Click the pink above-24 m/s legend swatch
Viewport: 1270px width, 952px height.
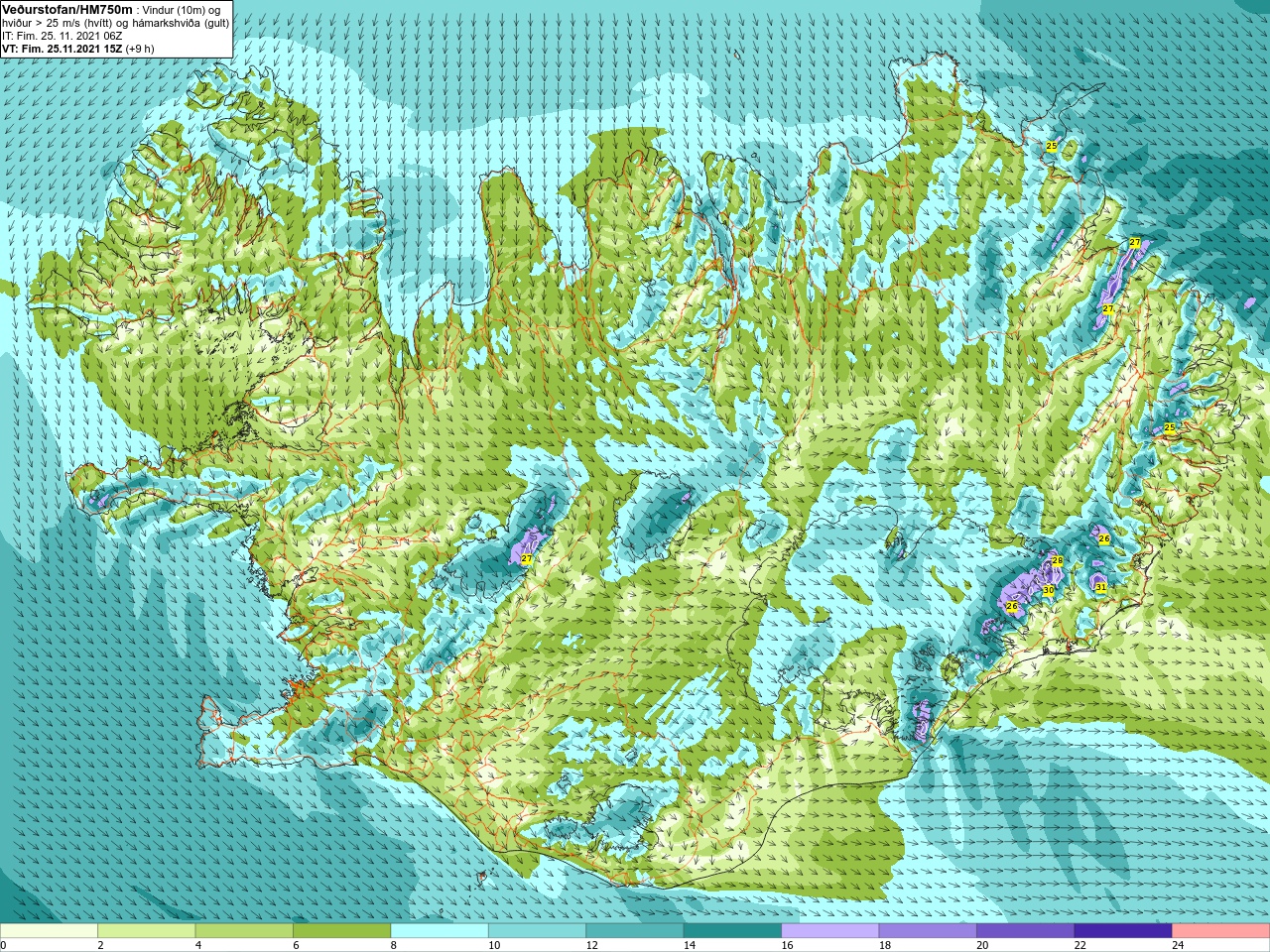[x=1221, y=931]
